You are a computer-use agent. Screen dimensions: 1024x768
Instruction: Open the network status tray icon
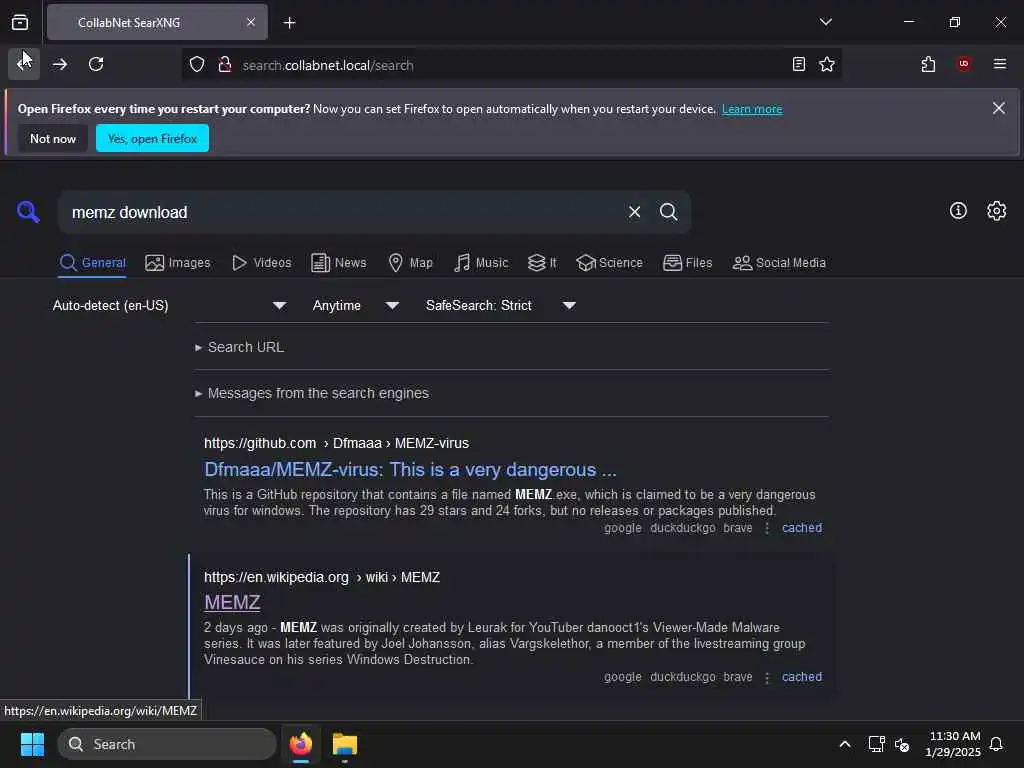coord(876,744)
